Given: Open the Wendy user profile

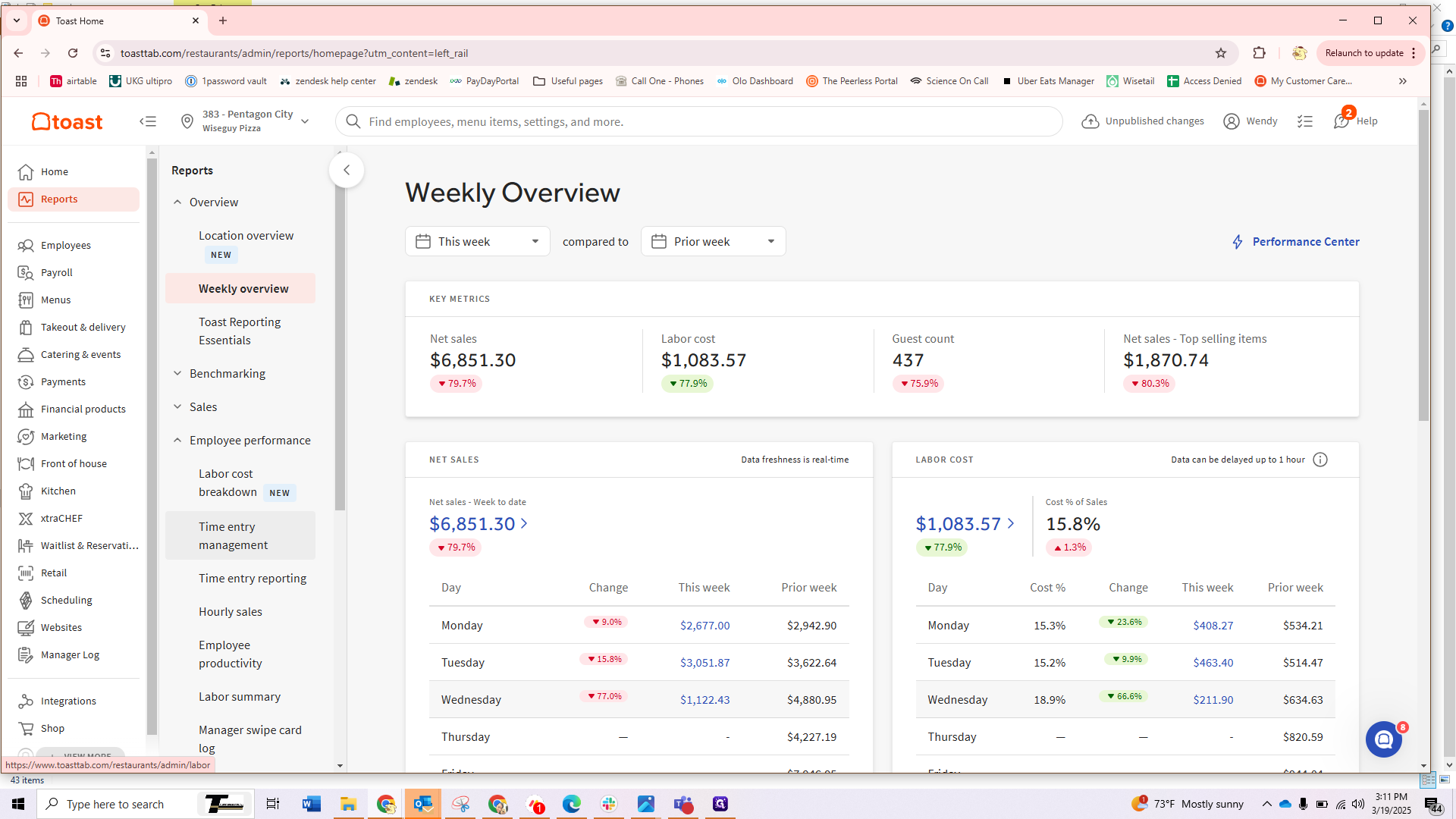Looking at the screenshot, I should (x=1250, y=121).
